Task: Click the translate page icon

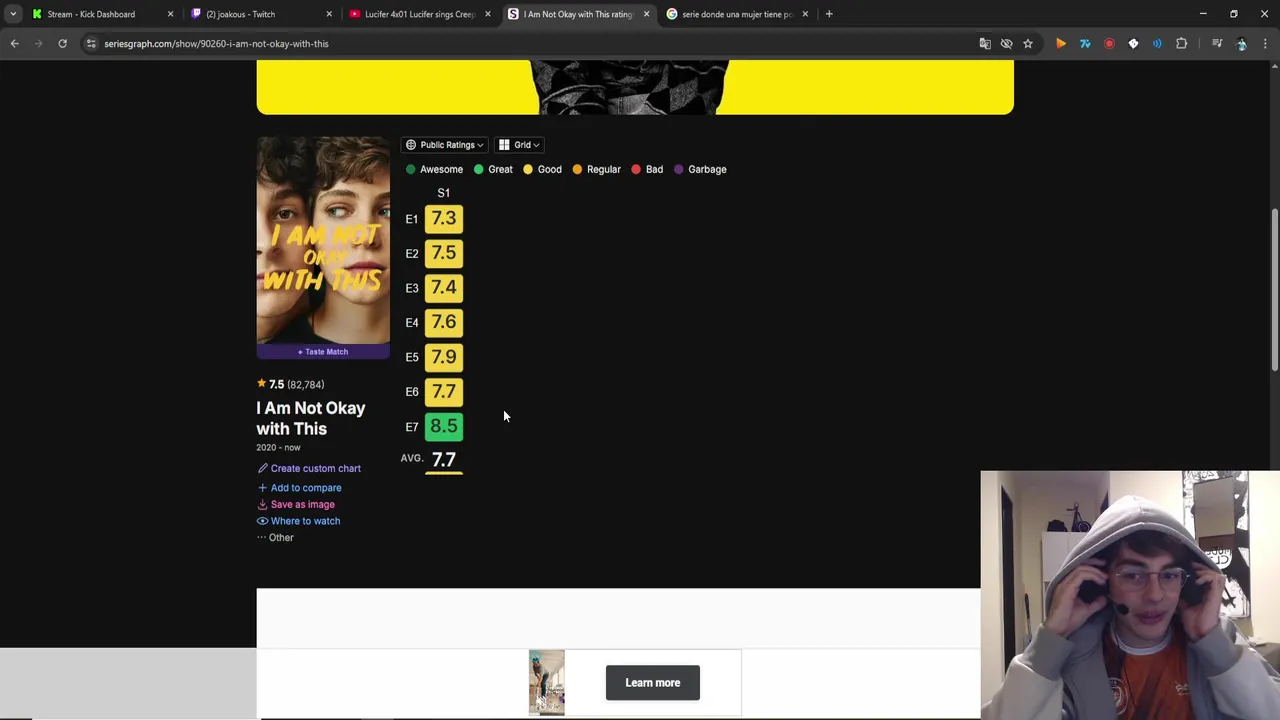Action: point(985,44)
